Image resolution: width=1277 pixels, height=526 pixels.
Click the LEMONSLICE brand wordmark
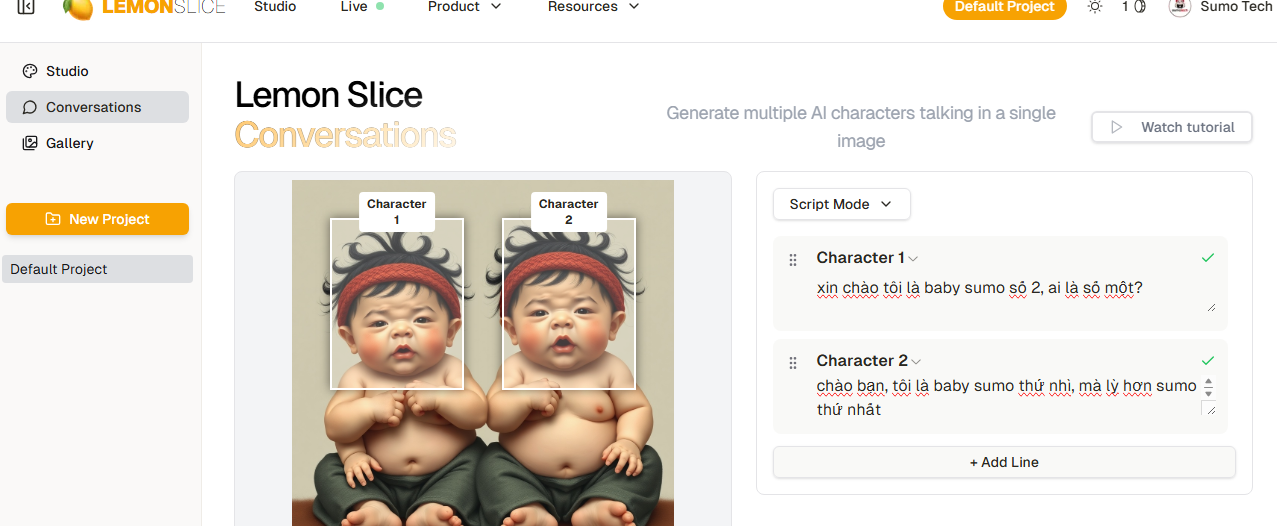(x=164, y=7)
